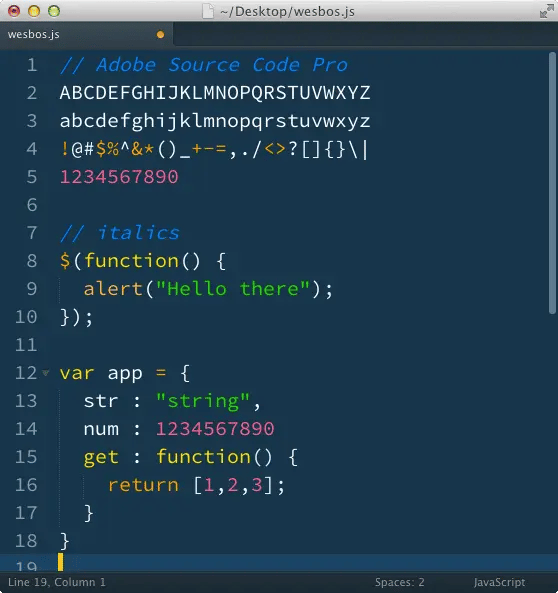Click the fullscreen arrows icon in title bar
Viewport: 558px width, 593px height.
point(546,11)
